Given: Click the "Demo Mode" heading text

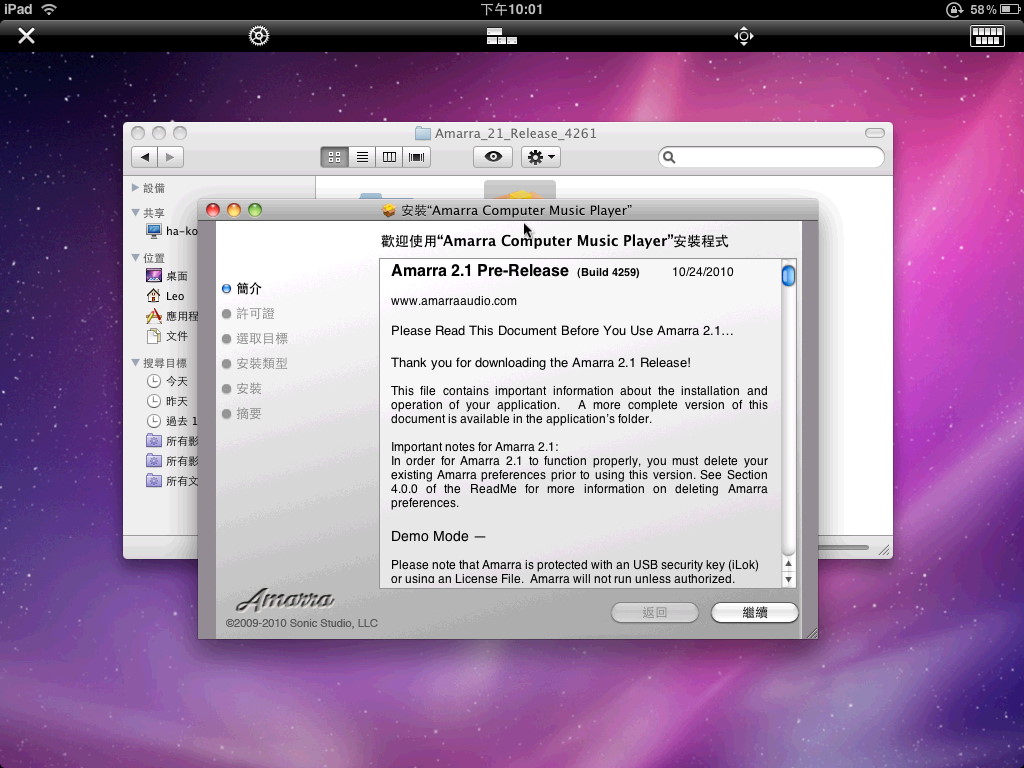Looking at the screenshot, I should (x=438, y=536).
